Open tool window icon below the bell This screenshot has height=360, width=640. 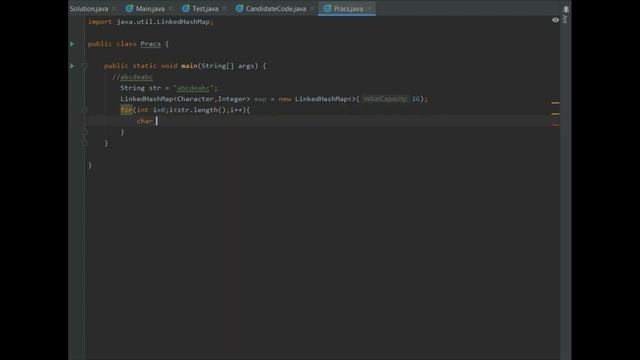coord(565,20)
